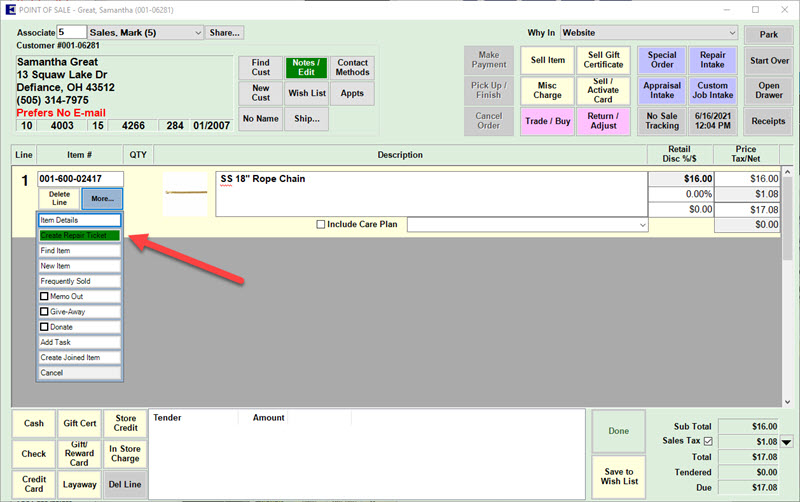Click the Park button

point(768,35)
